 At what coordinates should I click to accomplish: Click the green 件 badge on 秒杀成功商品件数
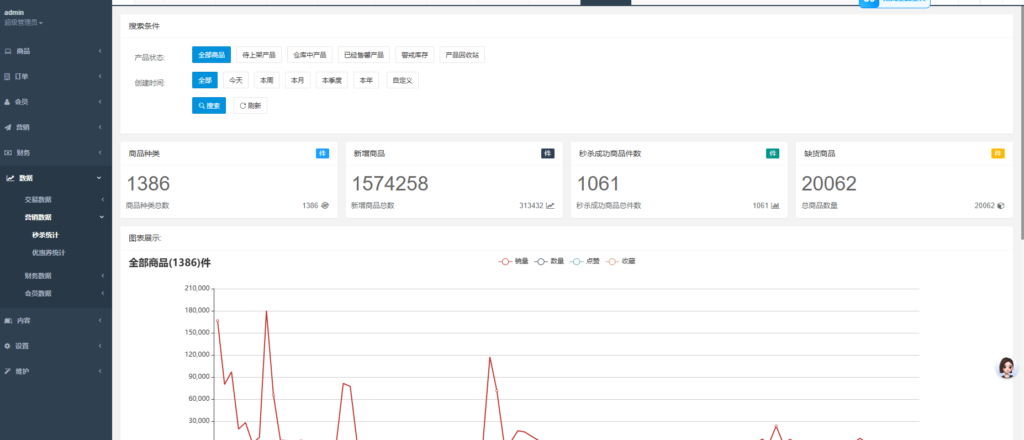pos(773,153)
